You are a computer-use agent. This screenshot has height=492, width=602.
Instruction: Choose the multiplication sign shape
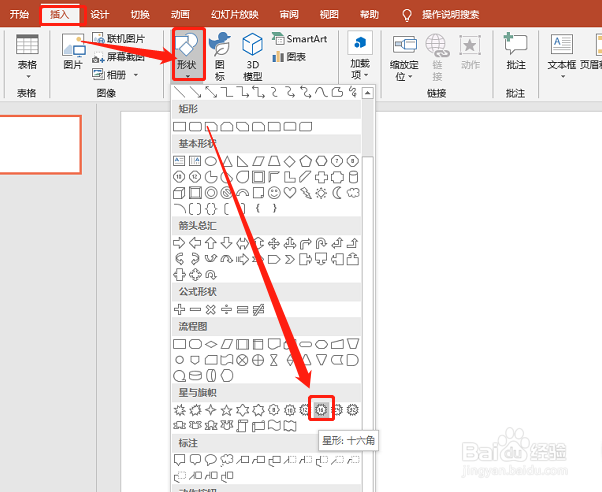211,309
